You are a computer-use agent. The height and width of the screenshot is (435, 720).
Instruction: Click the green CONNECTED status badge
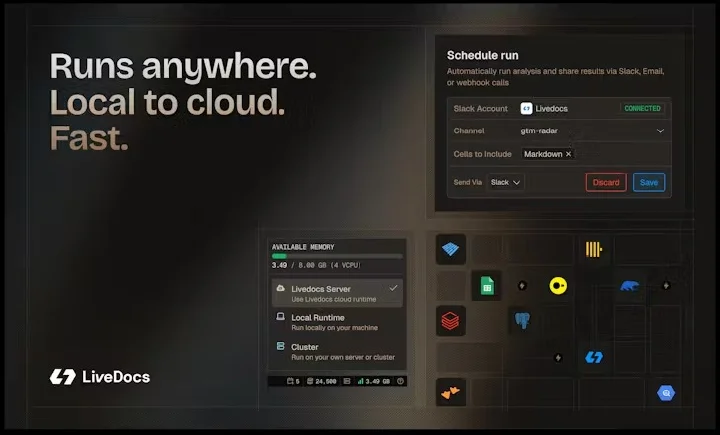tap(642, 108)
